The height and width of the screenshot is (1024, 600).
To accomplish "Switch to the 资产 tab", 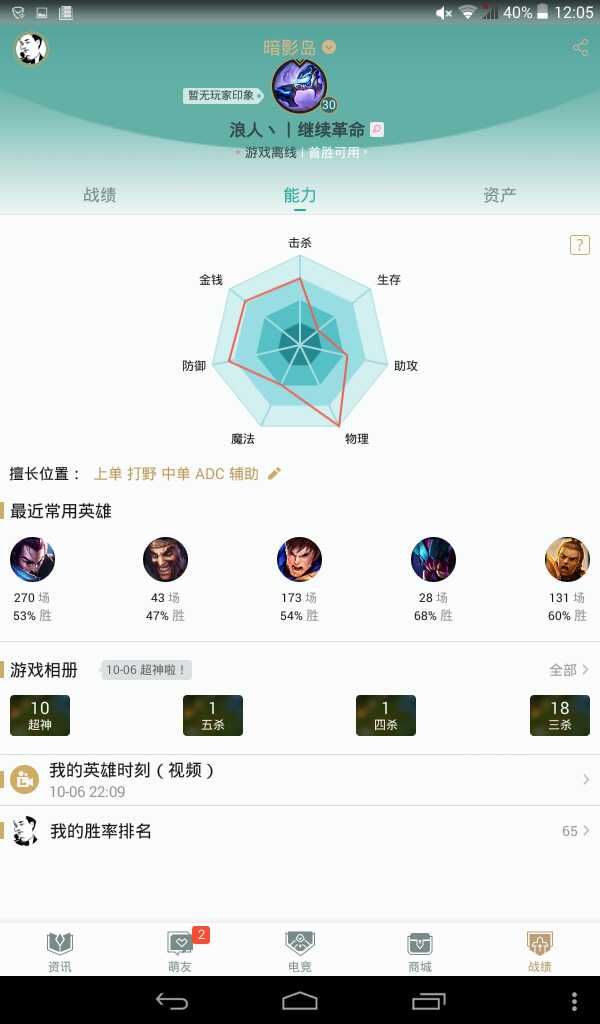I will (x=499, y=195).
